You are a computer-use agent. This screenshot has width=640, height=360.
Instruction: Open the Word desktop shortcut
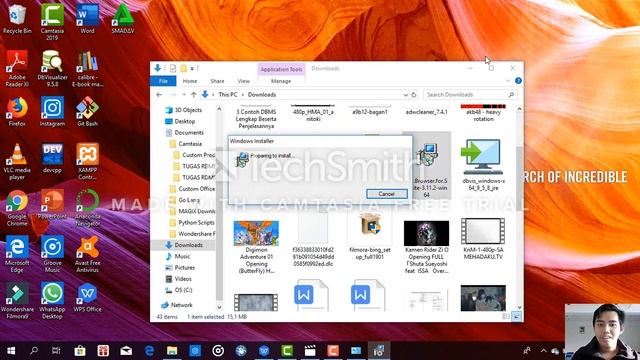tap(87, 19)
